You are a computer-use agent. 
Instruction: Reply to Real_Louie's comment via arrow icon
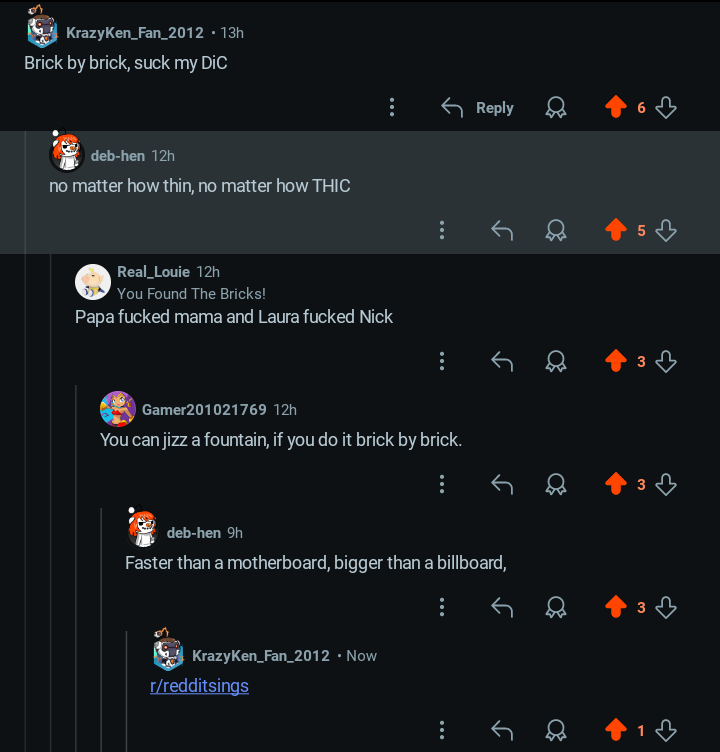click(502, 361)
